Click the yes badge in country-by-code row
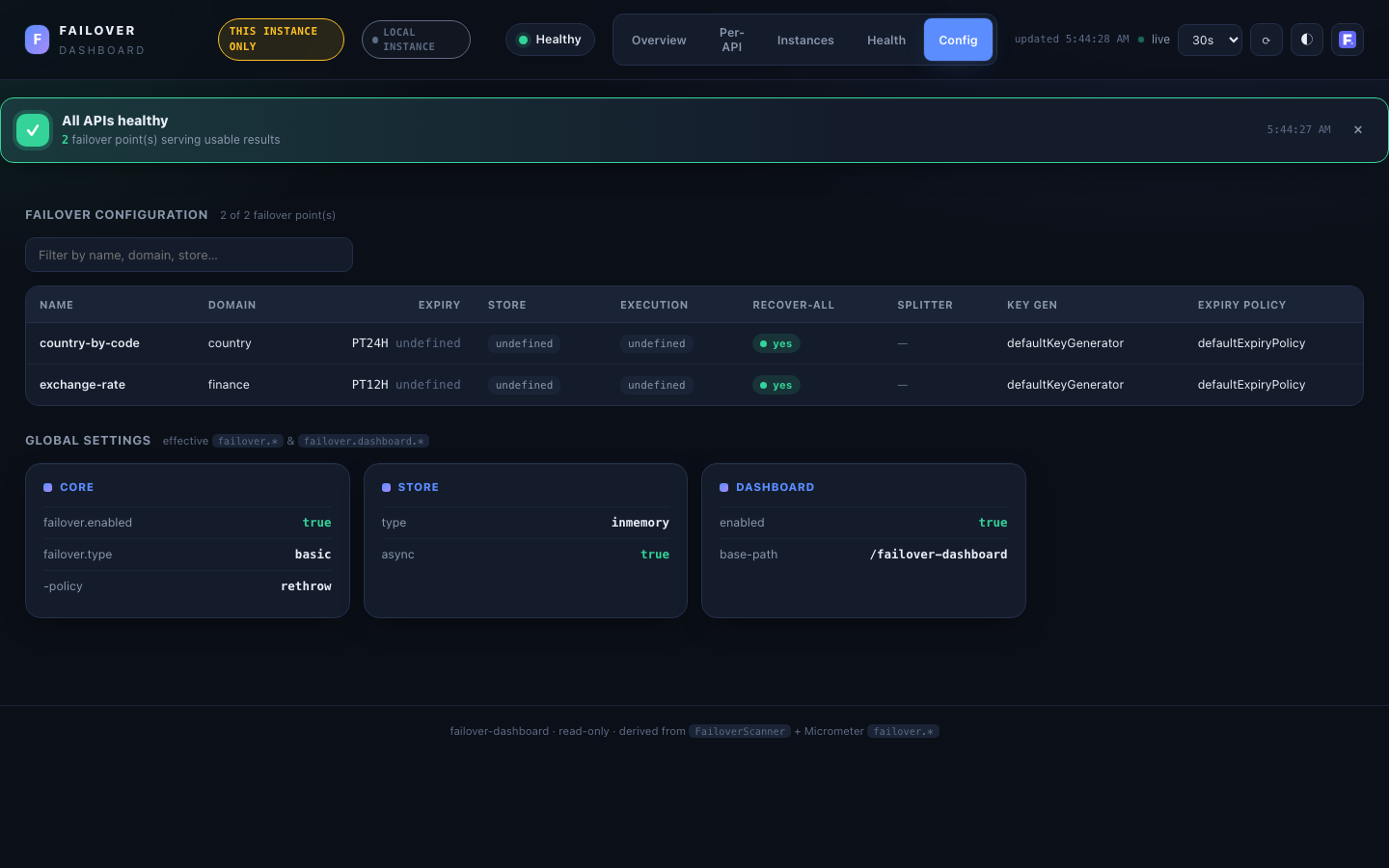1389x868 pixels. [x=776, y=343]
